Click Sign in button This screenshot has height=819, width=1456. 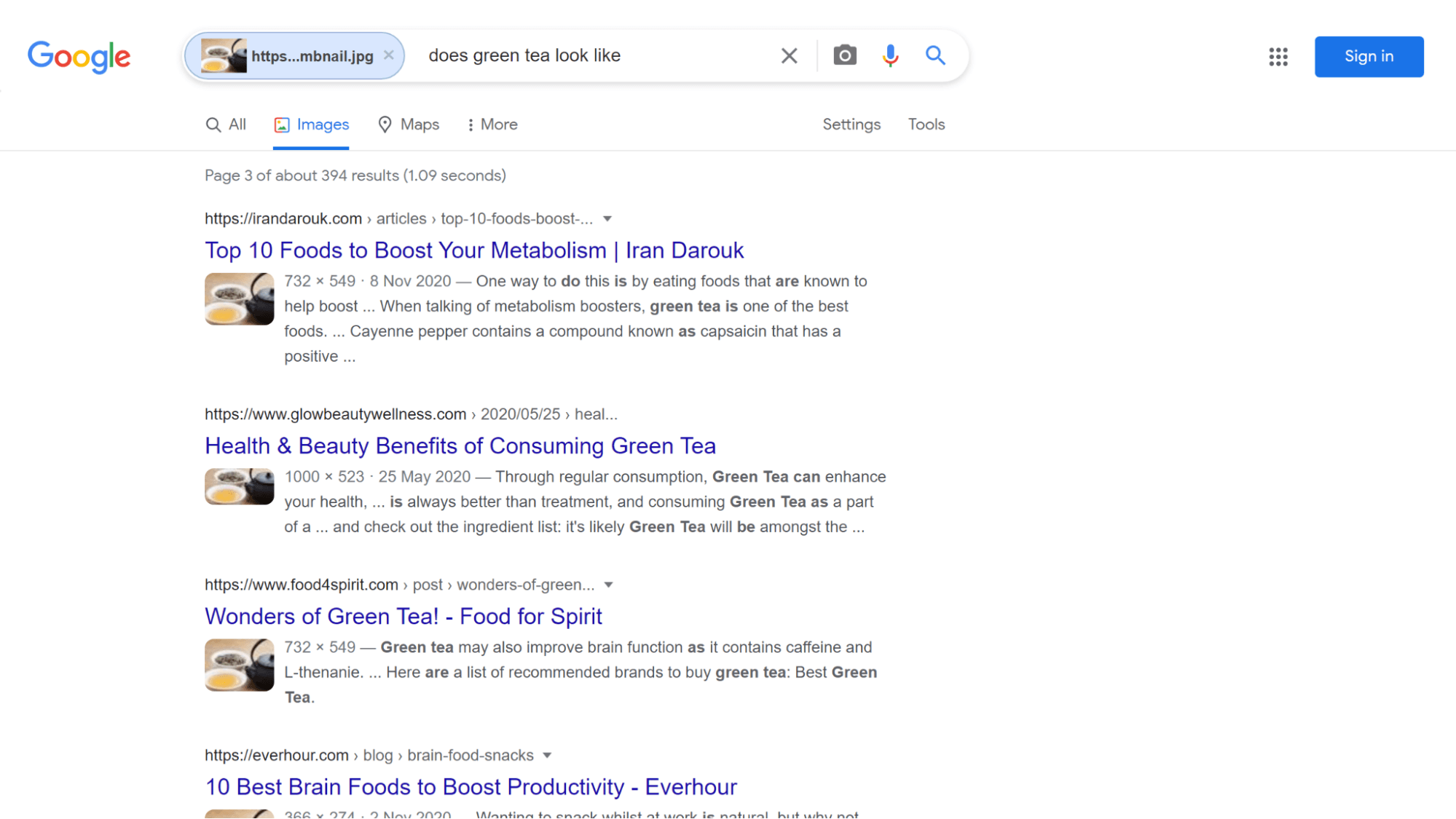pyautogui.click(x=1369, y=55)
